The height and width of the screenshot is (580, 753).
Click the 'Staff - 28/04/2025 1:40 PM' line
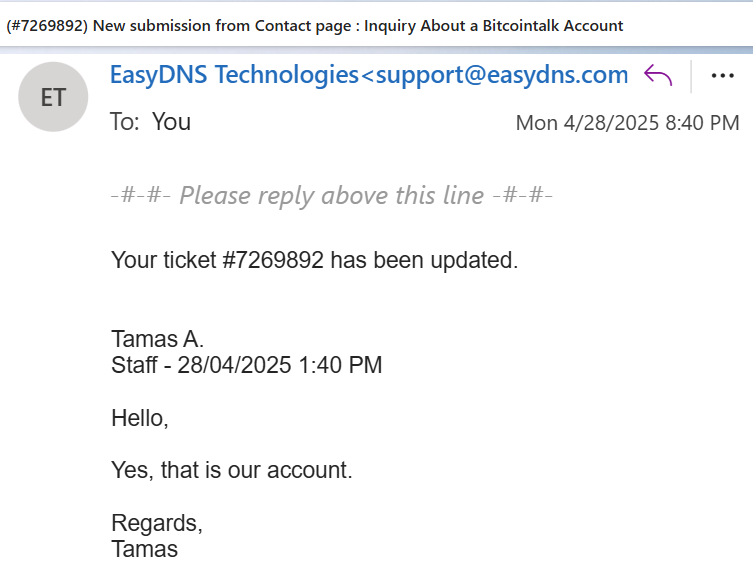(246, 365)
